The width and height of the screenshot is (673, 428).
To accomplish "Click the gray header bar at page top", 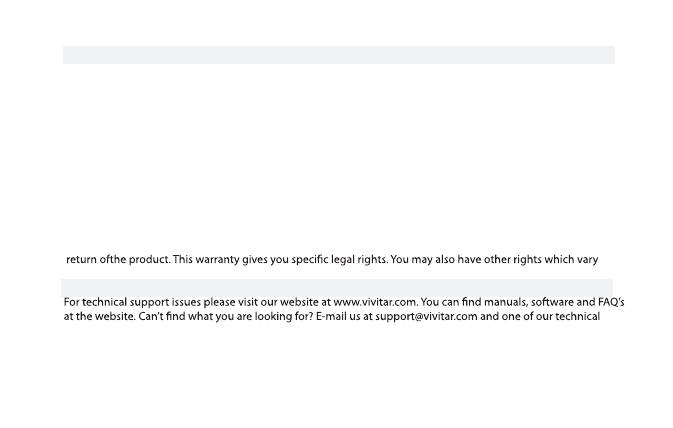I will point(339,55).
